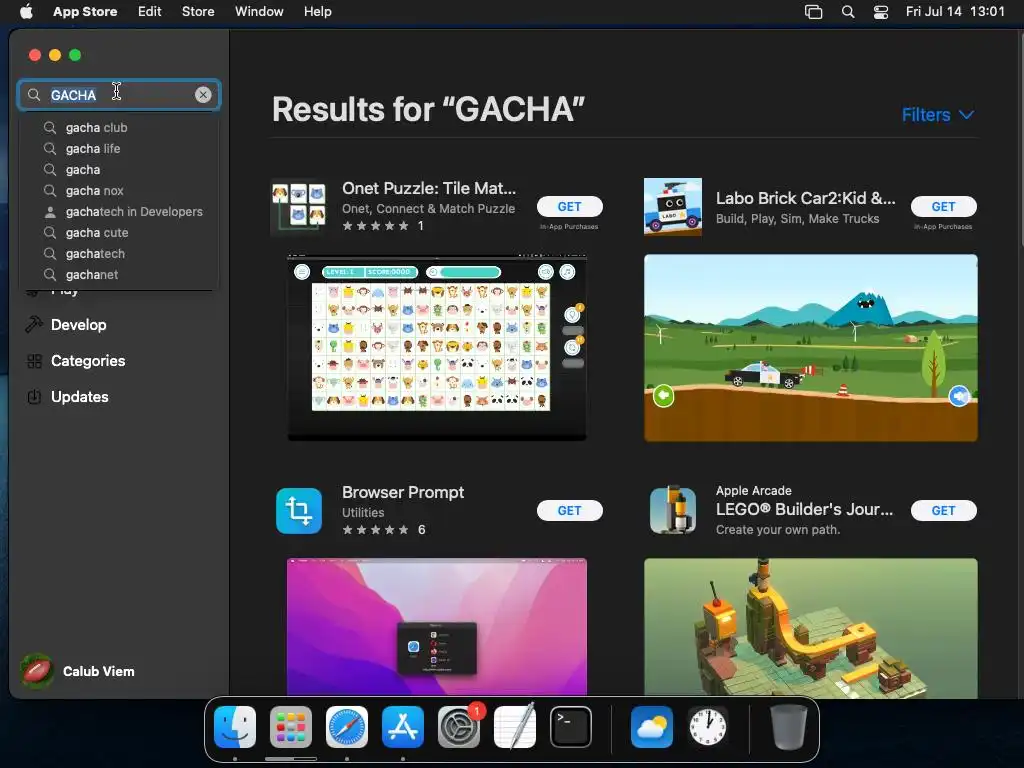The width and height of the screenshot is (1024, 768).
Task: Pick the "gacha nox" suggestion
Action: click(118, 191)
